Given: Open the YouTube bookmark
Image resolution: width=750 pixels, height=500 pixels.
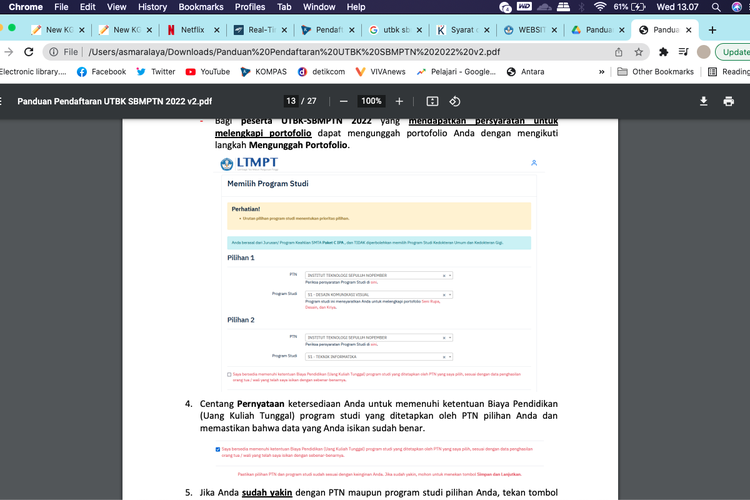Looking at the screenshot, I should pyautogui.click(x=207, y=72).
